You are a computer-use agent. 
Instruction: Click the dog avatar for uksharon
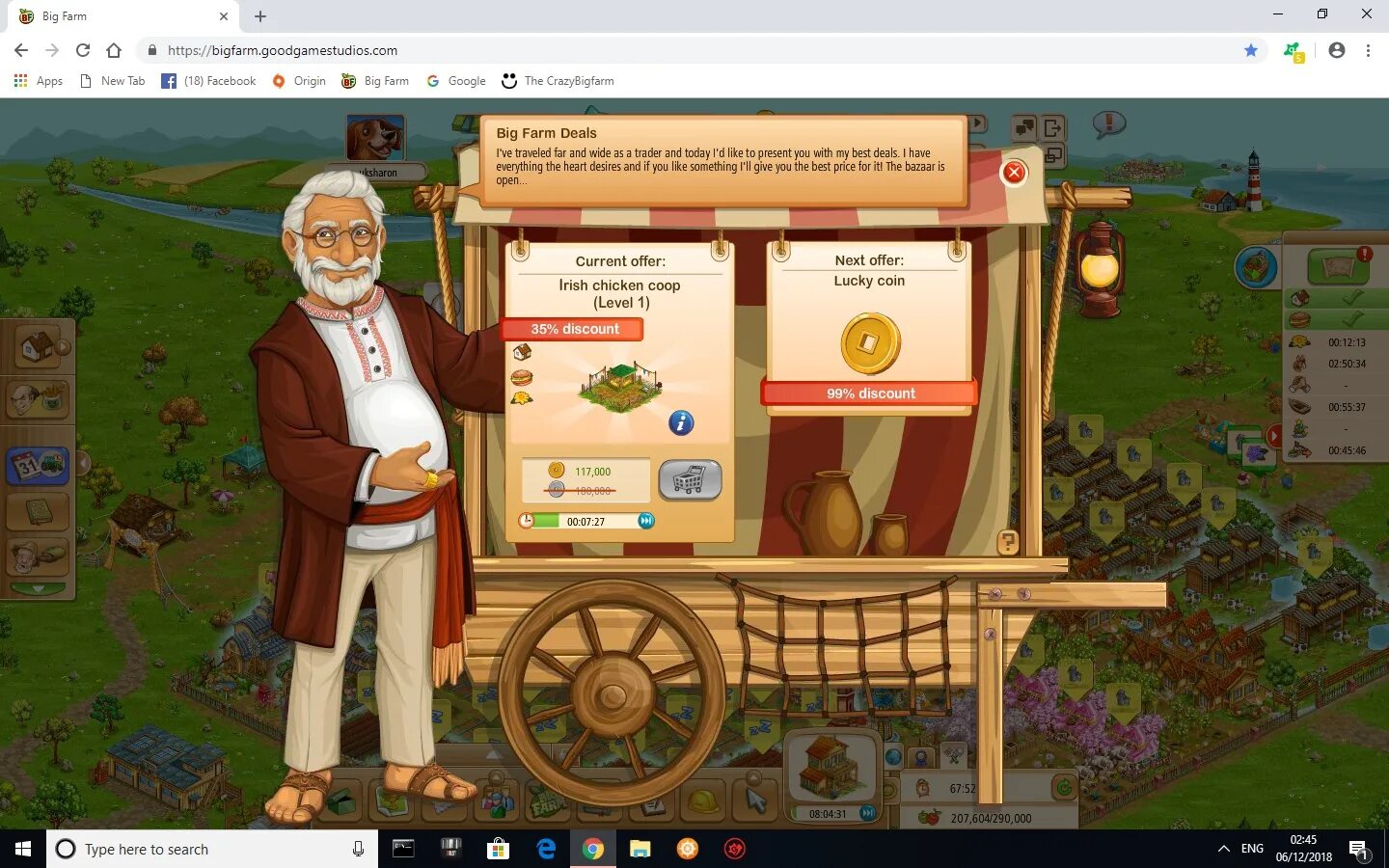pyautogui.click(x=375, y=138)
